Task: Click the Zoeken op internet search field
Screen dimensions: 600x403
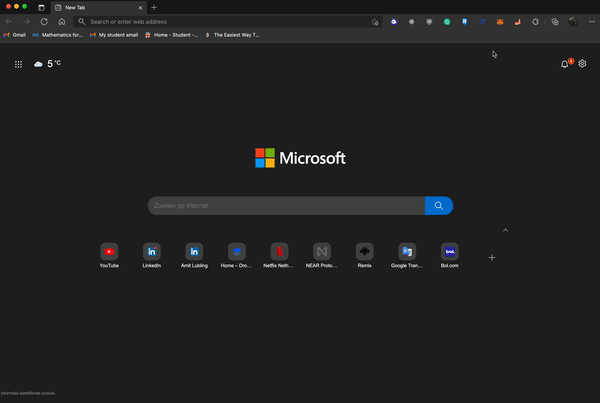Action: pos(286,206)
